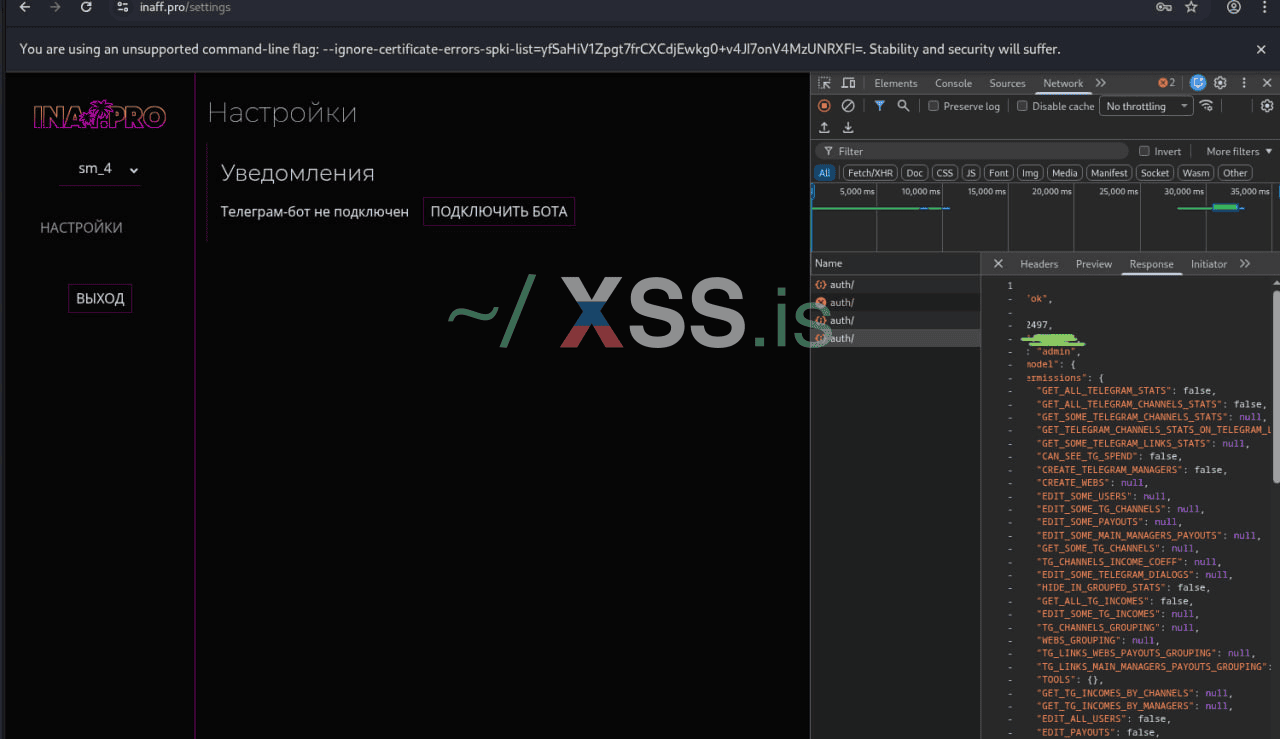Switch to the Elements panel
1280x739 pixels.
[x=896, y=83]
